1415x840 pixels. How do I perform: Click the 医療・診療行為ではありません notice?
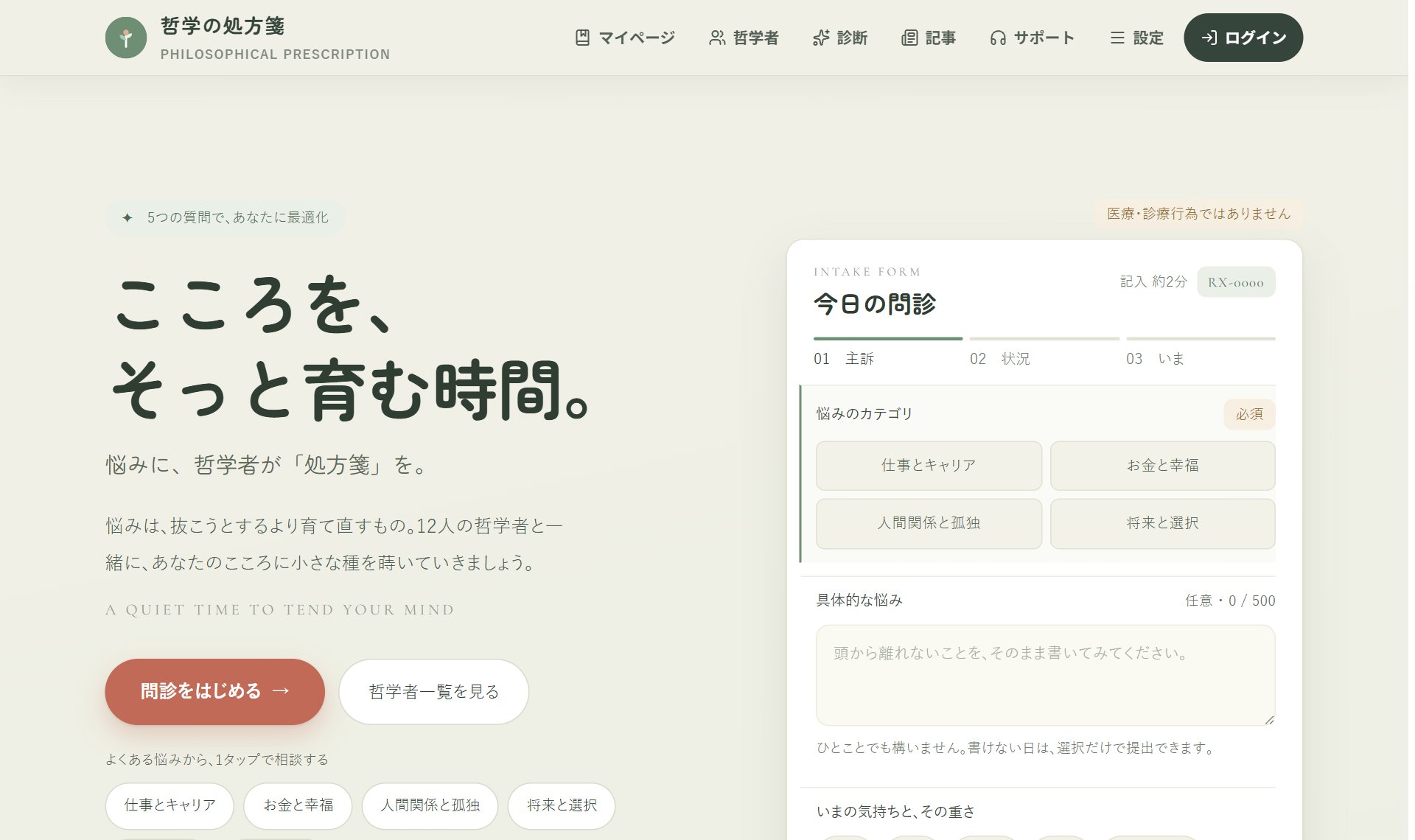(x=1198, y=214)
